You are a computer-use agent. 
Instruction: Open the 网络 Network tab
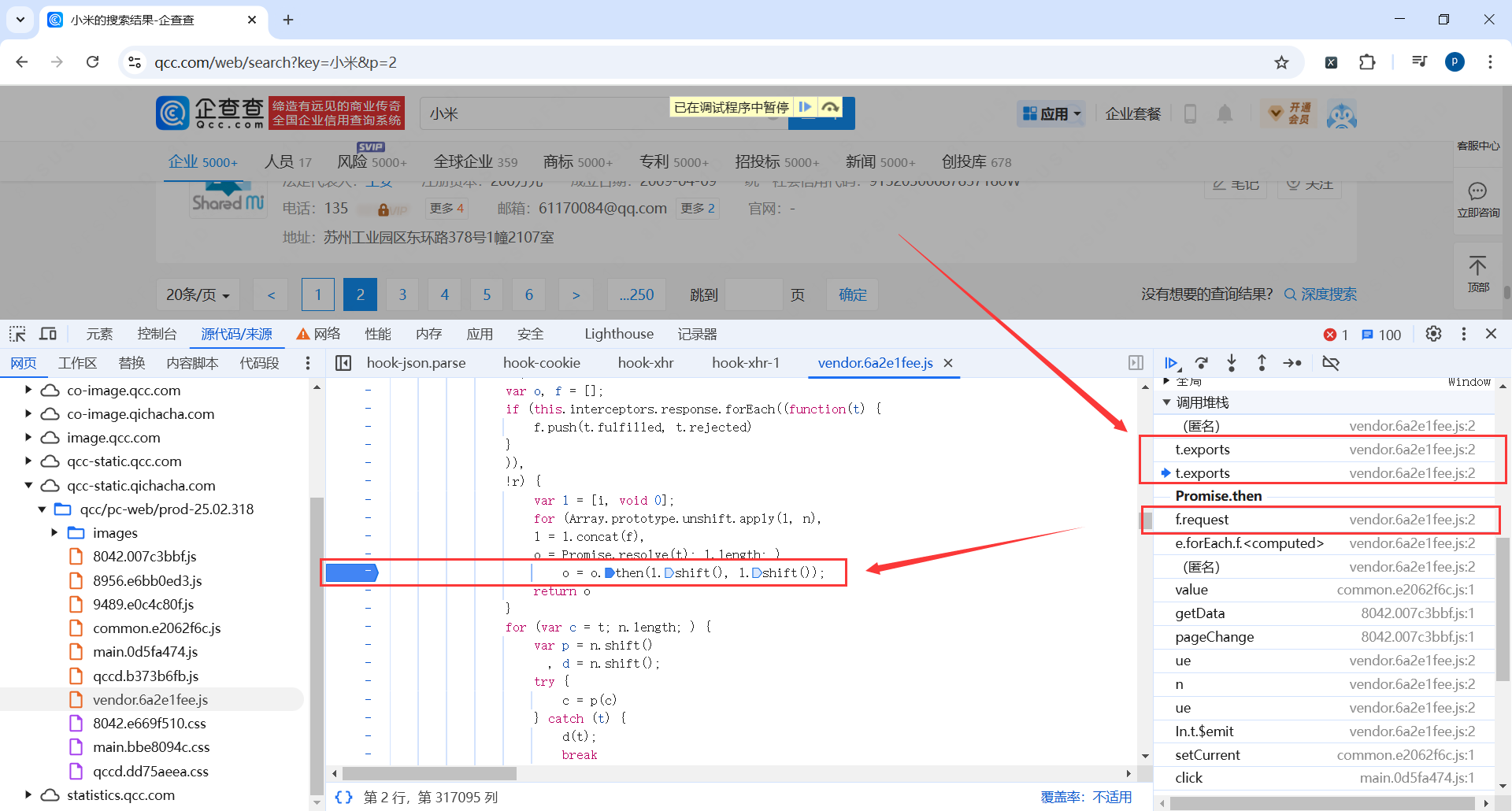(318, 334)
